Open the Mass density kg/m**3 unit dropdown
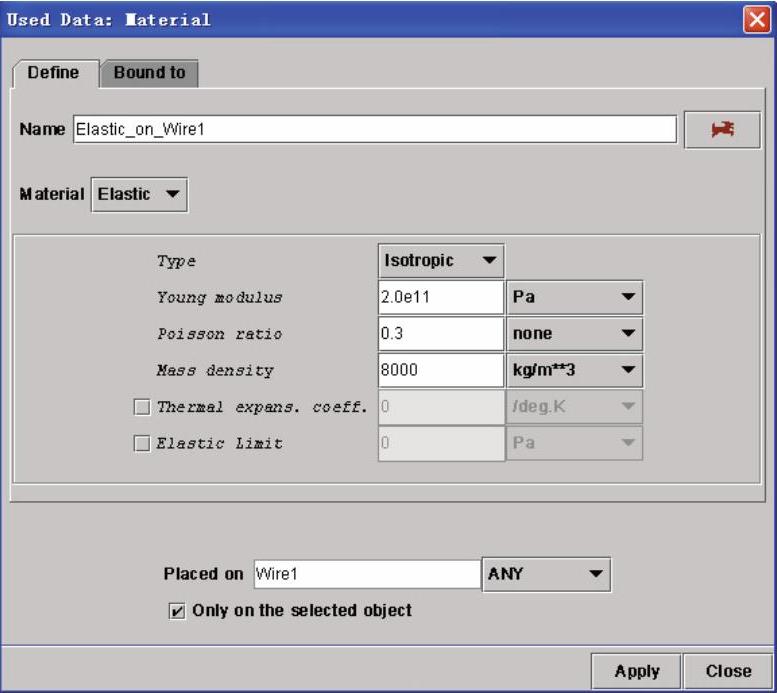The image size is (777, 693). [x=574, y=370]
